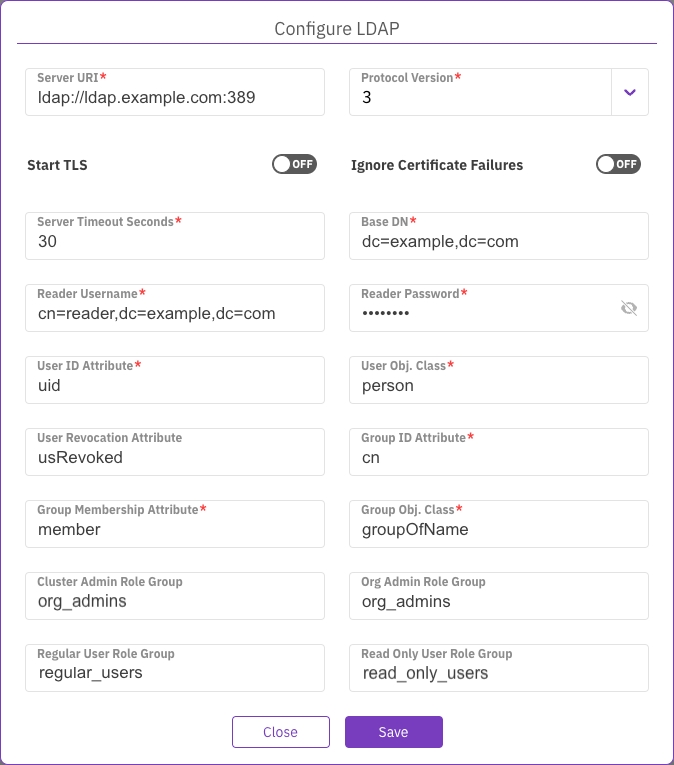Click the Read Only User Role Group field

point(498,674)
